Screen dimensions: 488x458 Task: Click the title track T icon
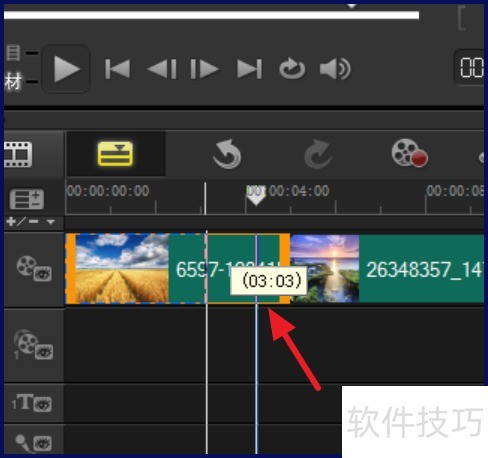(25, 401)
